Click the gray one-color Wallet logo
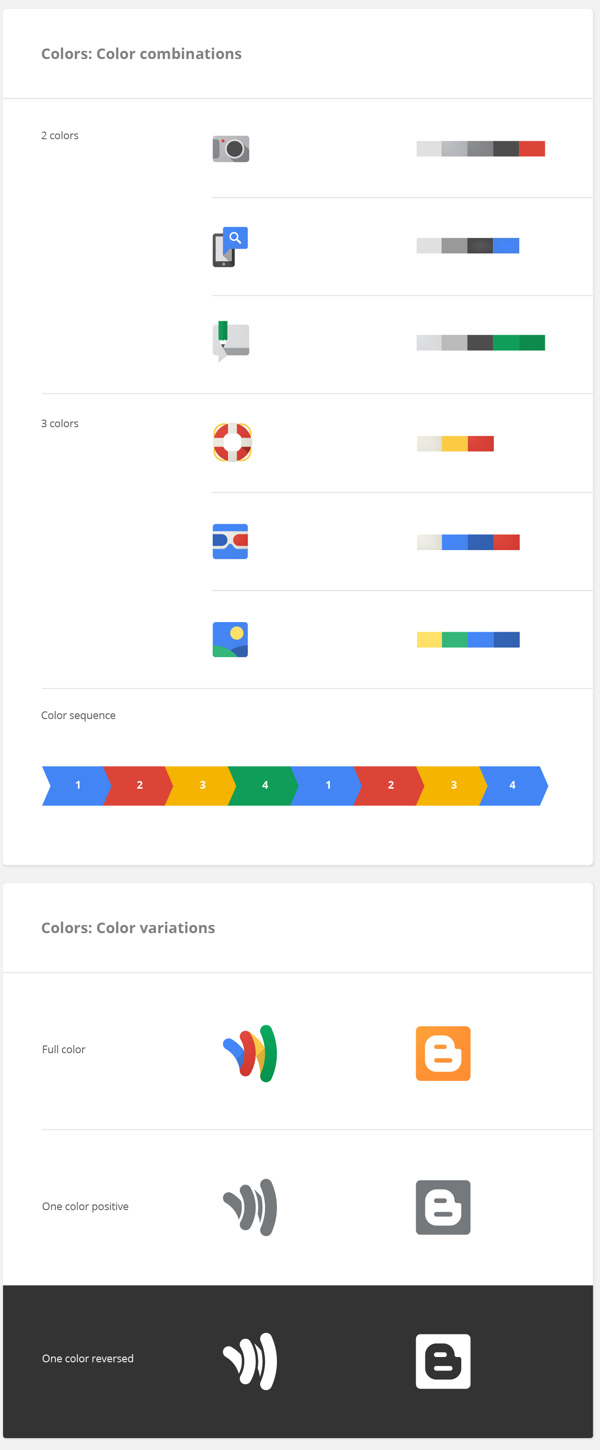 [x=250, y=1207]
